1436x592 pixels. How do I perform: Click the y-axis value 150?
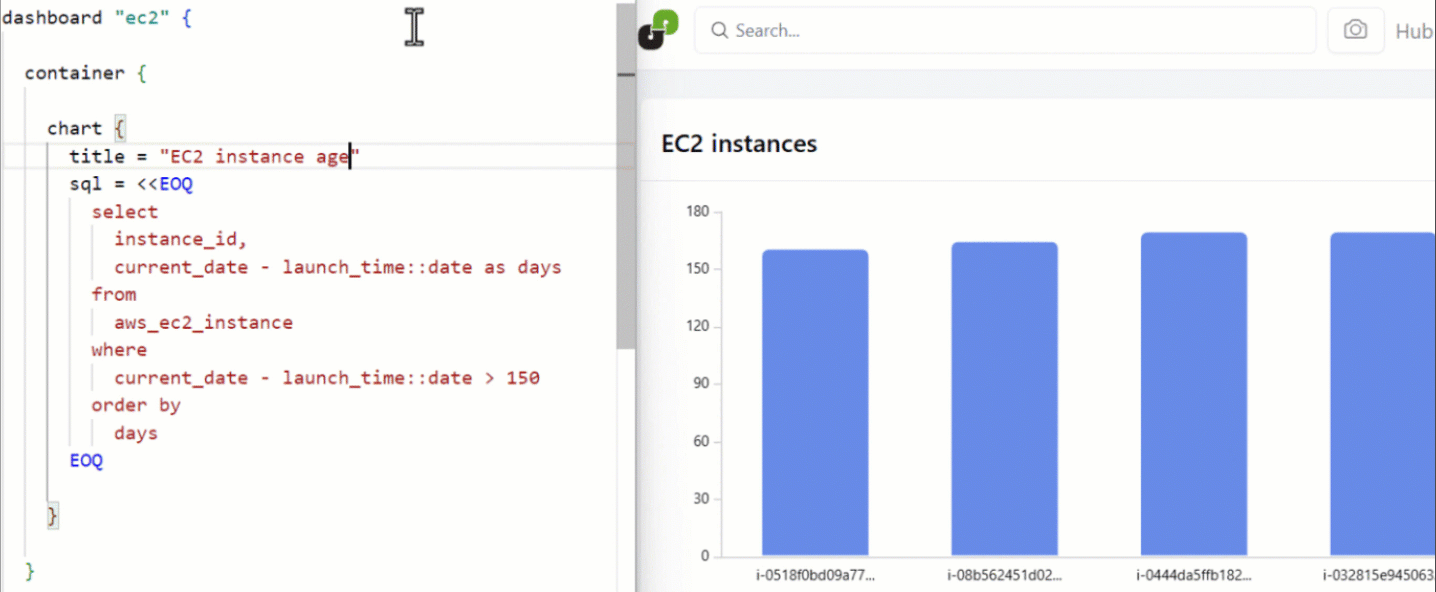click(x=698, y=269)
